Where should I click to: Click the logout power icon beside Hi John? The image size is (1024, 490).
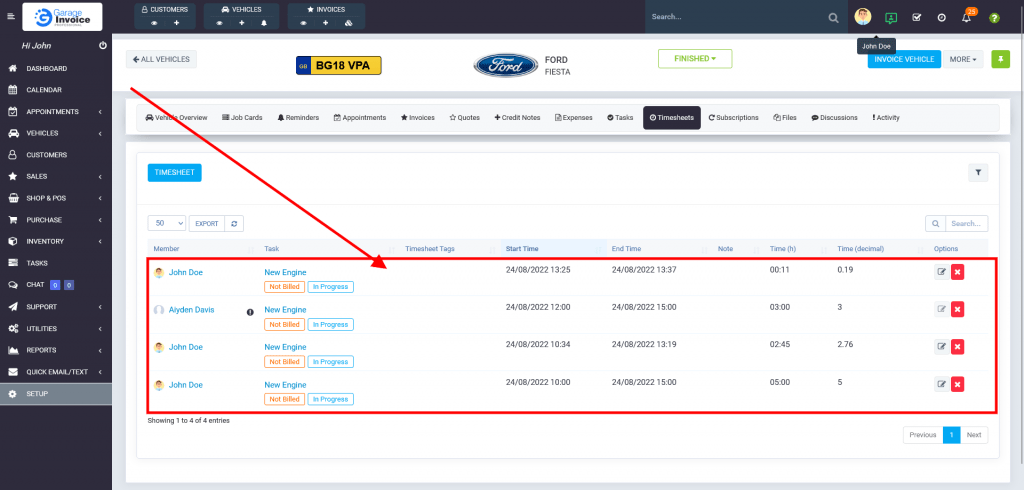103,46
